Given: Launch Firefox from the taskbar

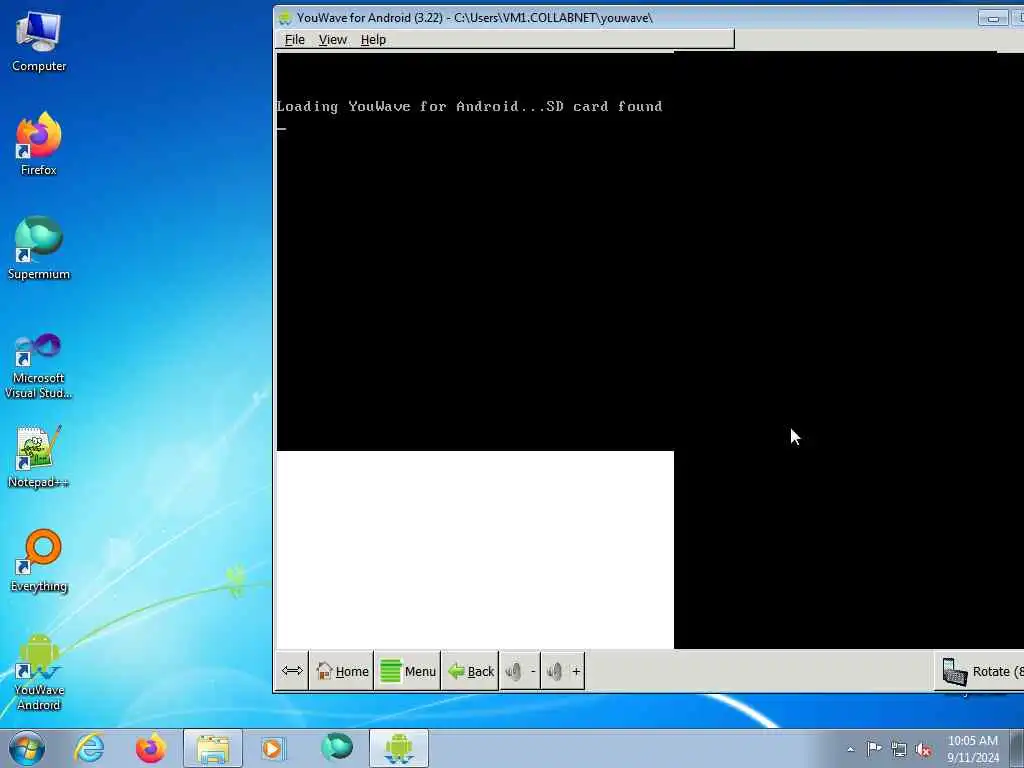Looking at the screenshot, I should coord(150,748).
